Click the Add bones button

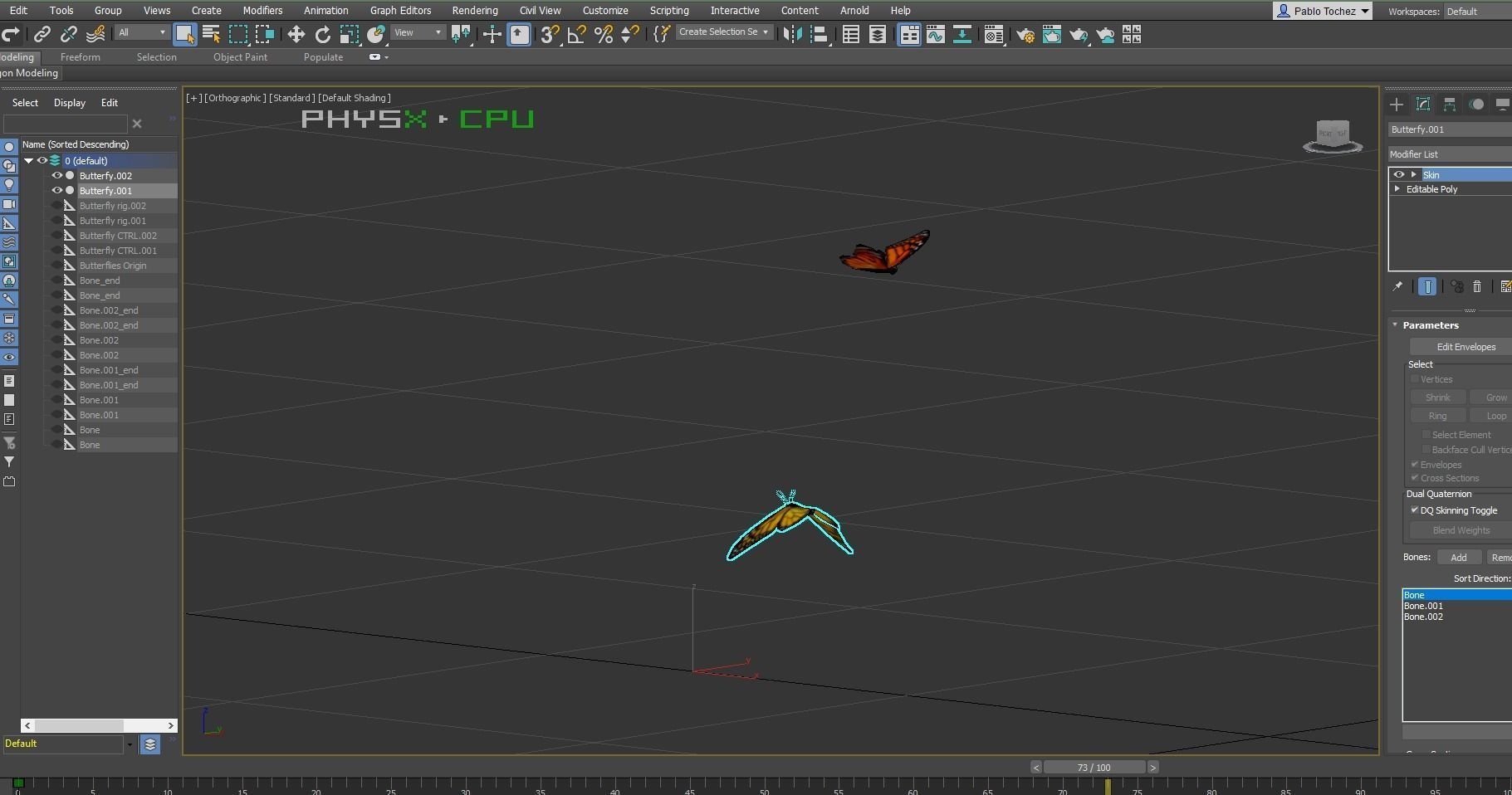tap(1459, 558)
